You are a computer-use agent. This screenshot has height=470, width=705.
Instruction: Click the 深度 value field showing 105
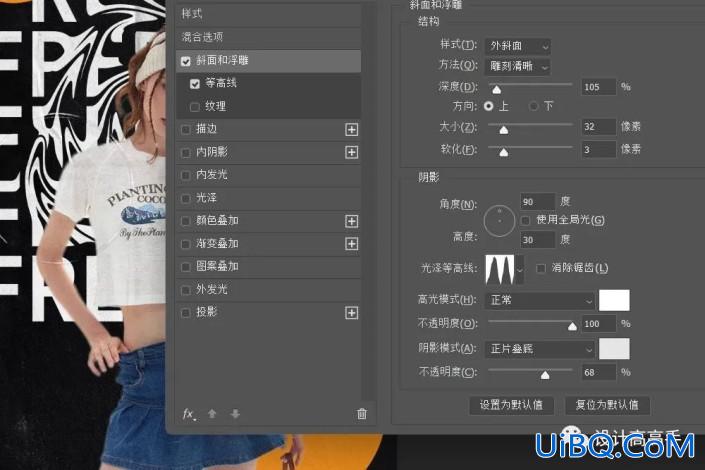pyautogui.click(x=598, y=87)
